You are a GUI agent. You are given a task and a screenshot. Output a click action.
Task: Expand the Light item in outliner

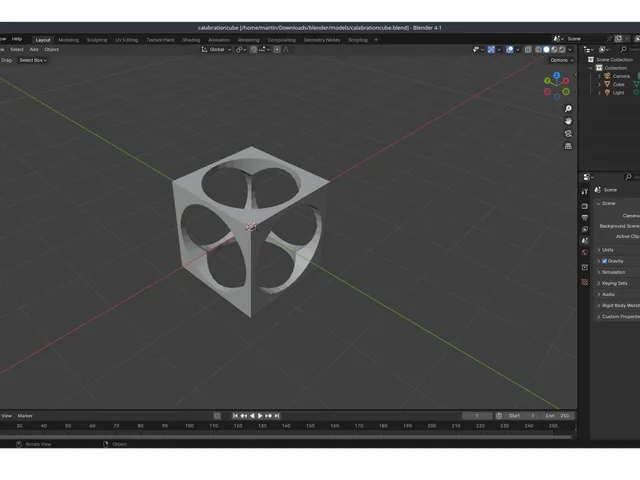599,93
